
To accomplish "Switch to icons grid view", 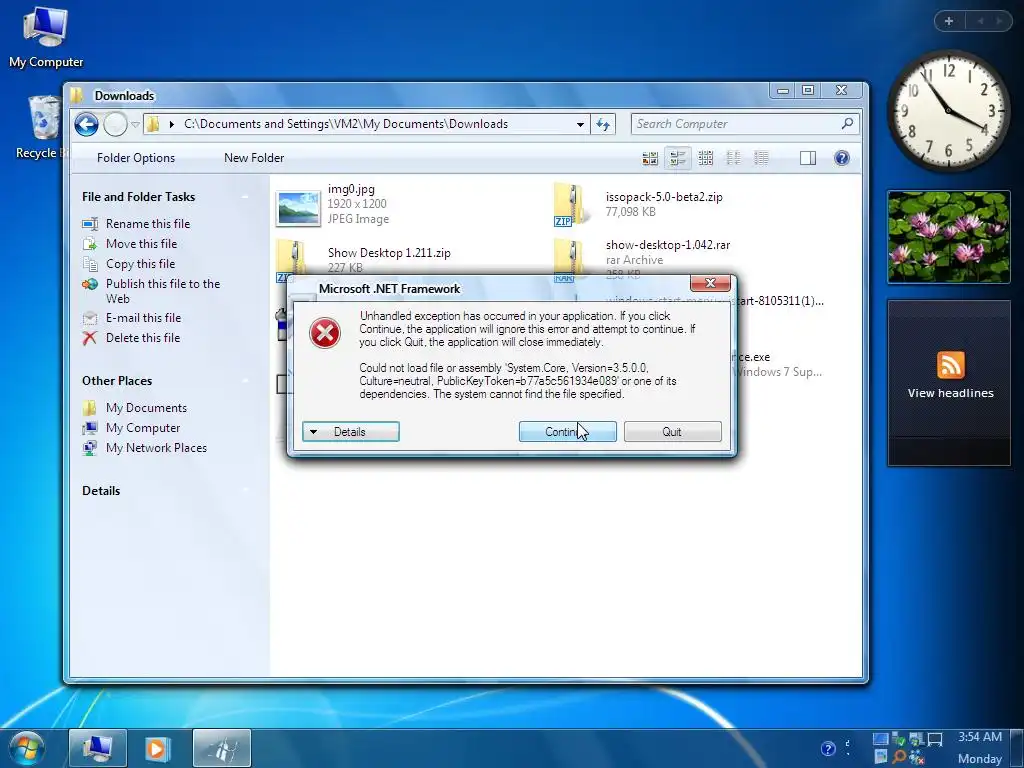I will coord(705,158).
